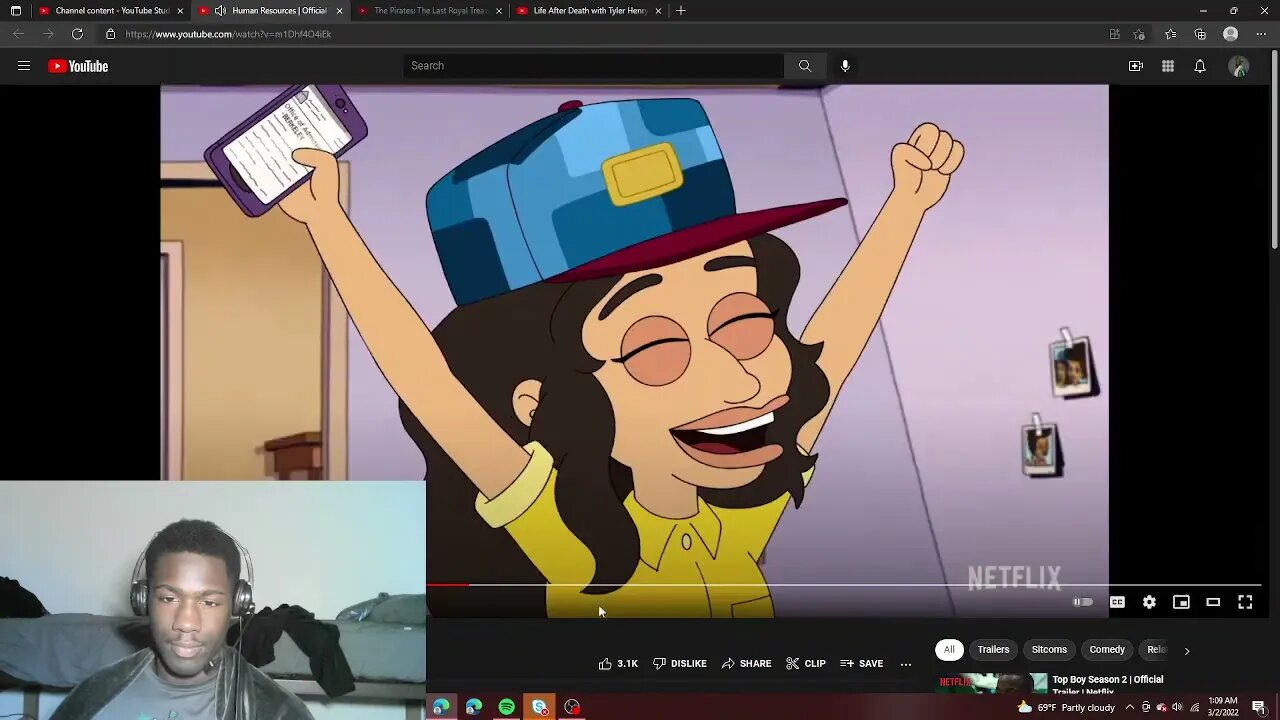Image resolution: width=1280 pixels, height=720 pixels.
Task: Click the Top Boy Season 2 video thumbnail
Action: [992, 683]
